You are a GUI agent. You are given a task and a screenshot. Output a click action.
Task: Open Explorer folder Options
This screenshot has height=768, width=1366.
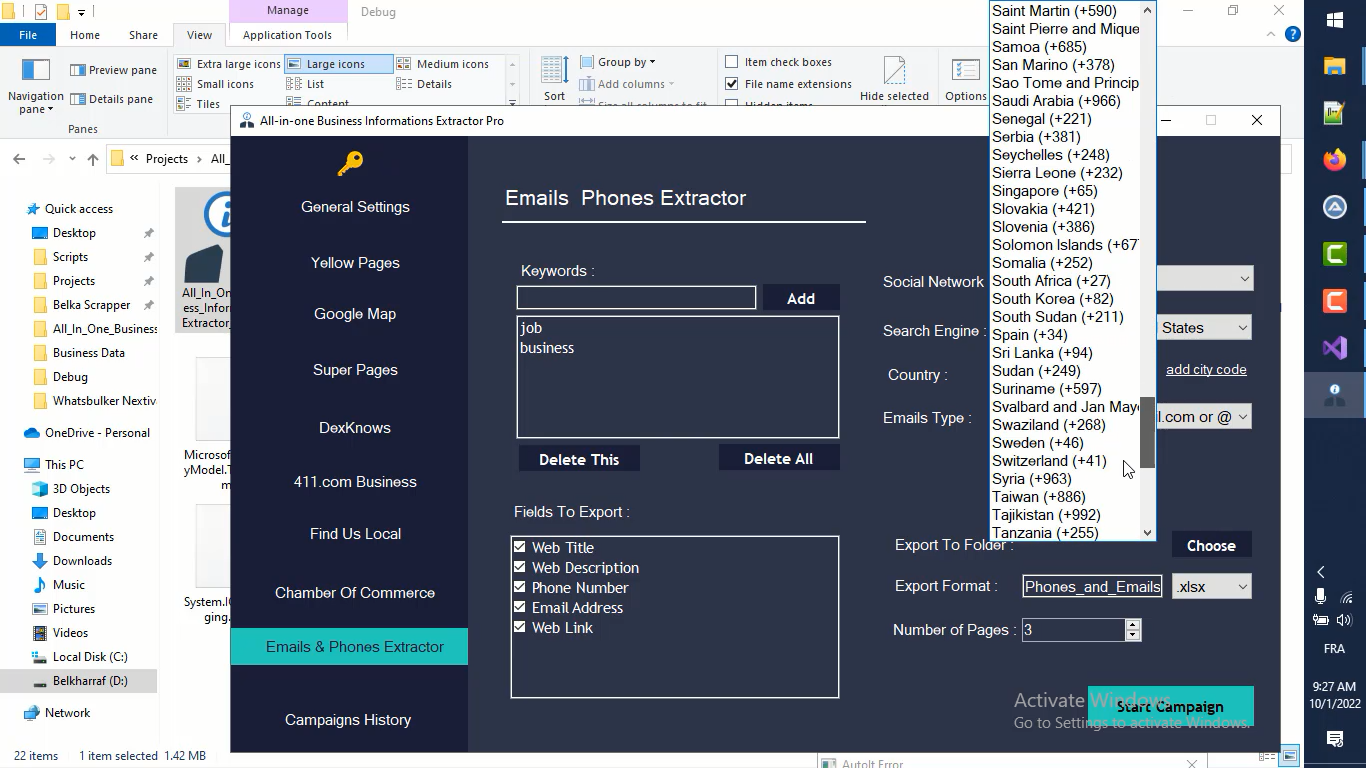click(965, 79)
